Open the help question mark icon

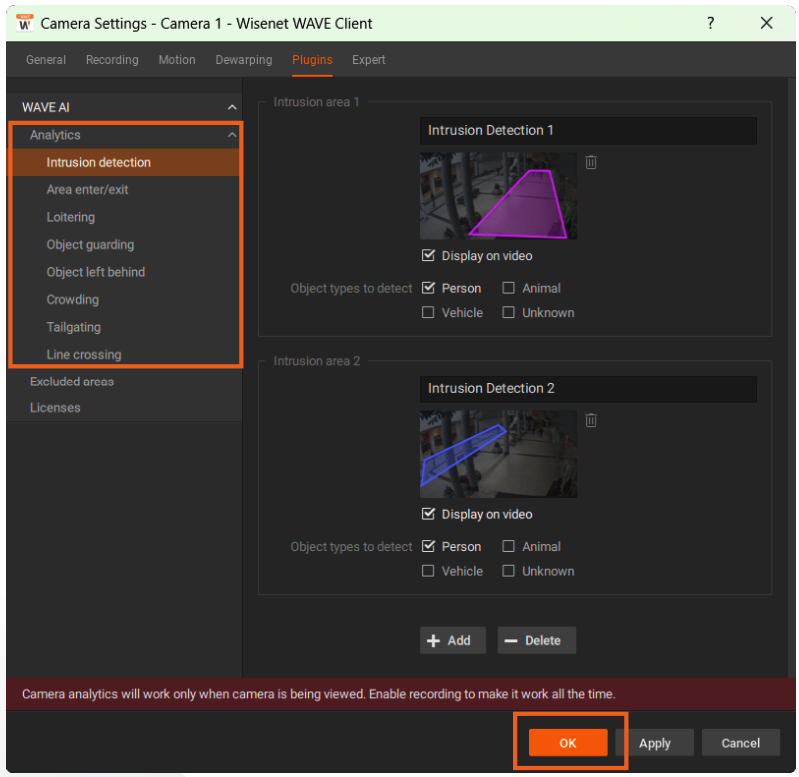pos(710,23)
